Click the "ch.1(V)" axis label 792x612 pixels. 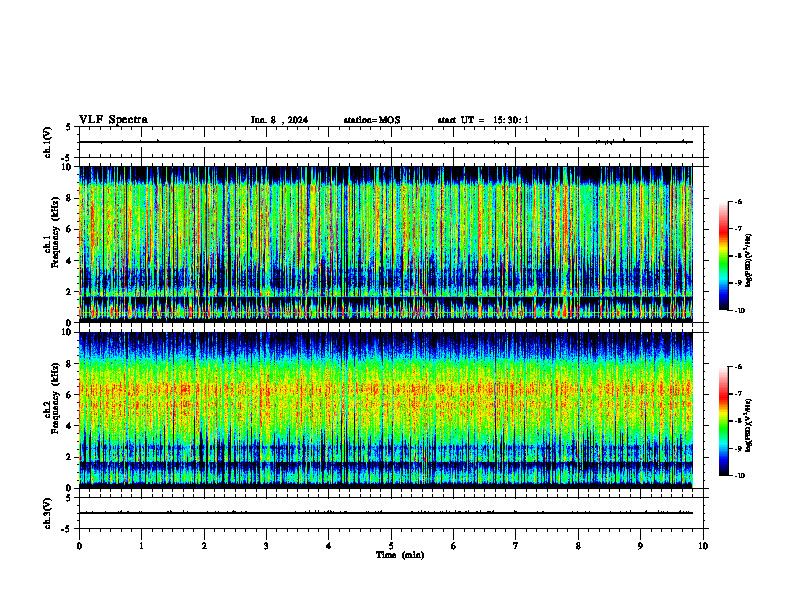coord(48,142)
